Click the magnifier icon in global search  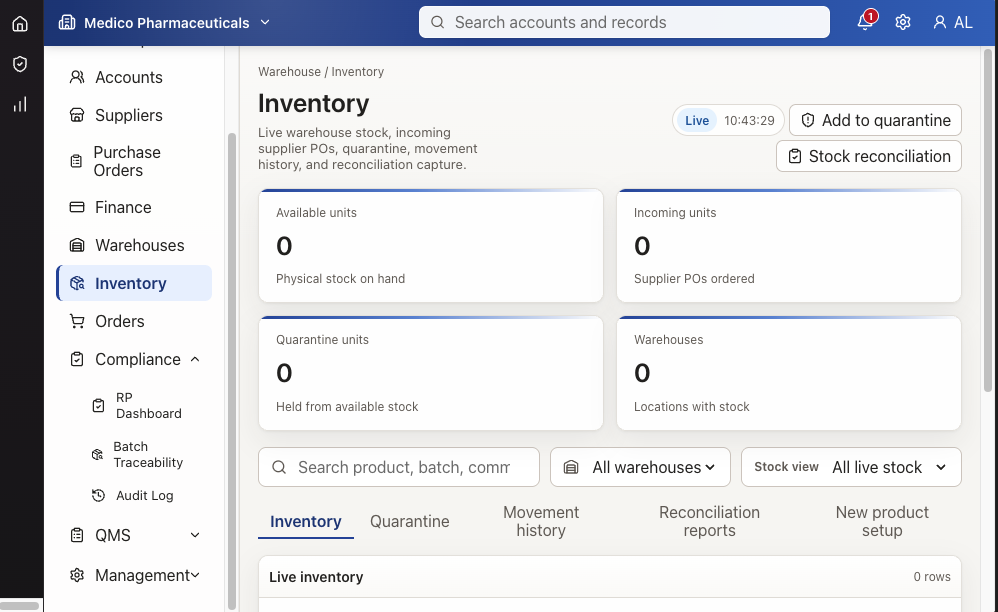click(x=437, y=22)
